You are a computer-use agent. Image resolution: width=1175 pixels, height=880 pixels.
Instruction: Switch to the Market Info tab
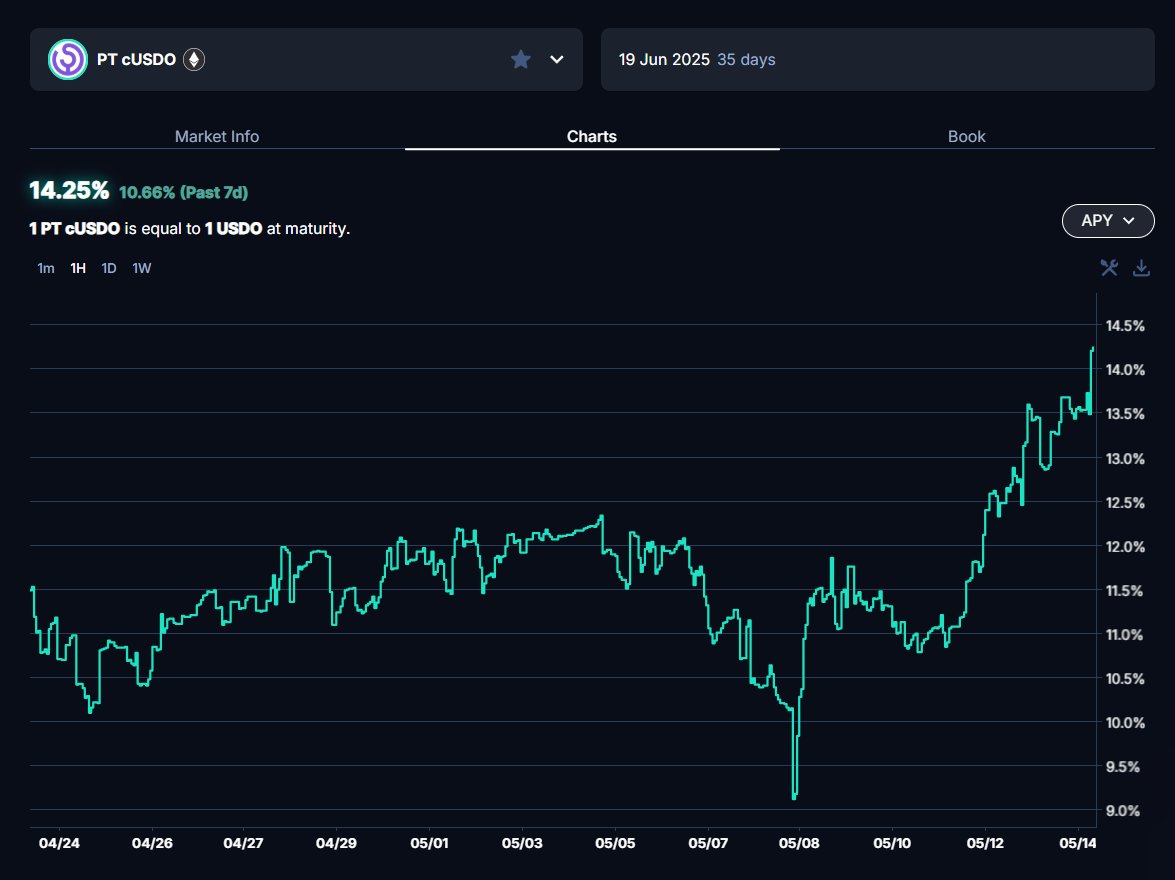[x=217, y=136]
